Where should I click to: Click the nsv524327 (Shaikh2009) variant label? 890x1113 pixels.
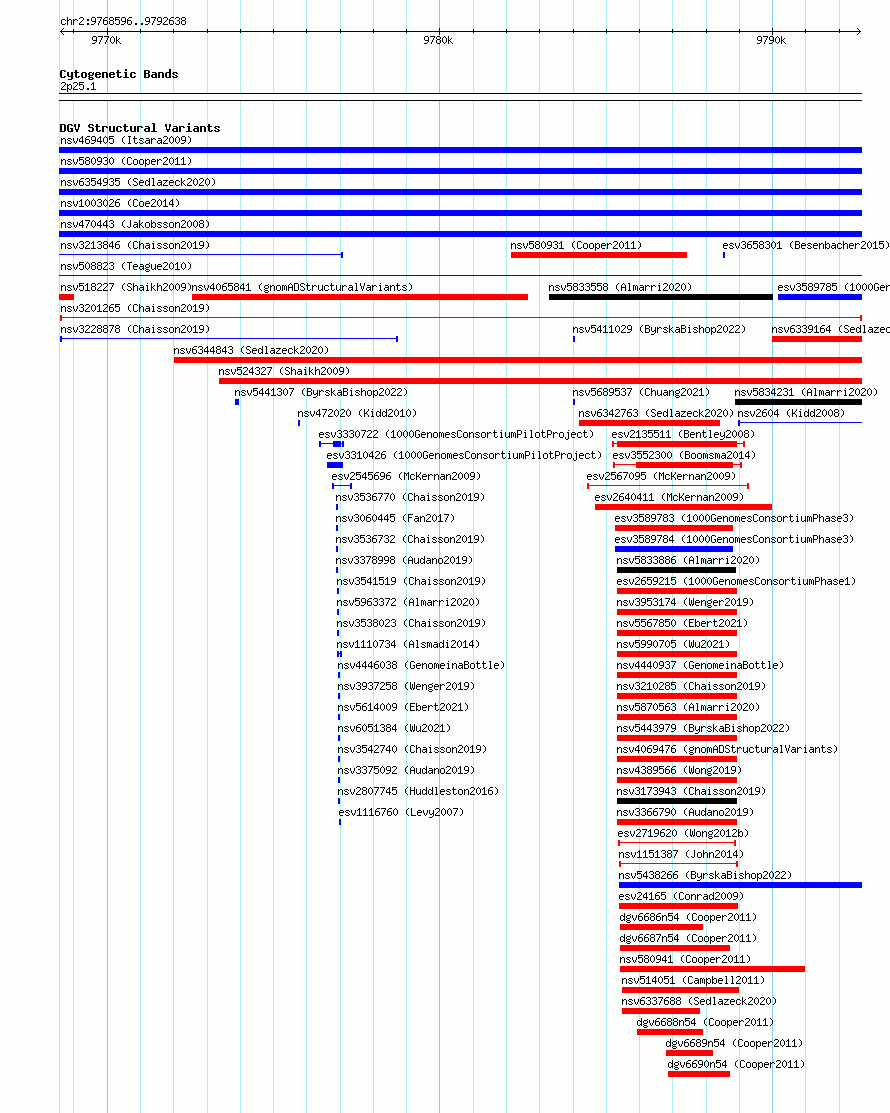pyautogui.click(x=284, y=371)
